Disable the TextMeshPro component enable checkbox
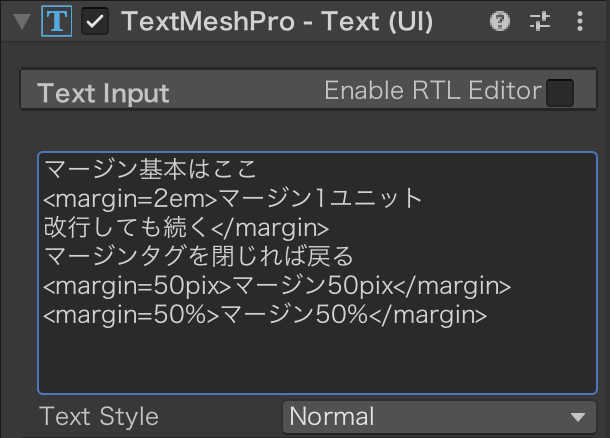 coord(95,21)
